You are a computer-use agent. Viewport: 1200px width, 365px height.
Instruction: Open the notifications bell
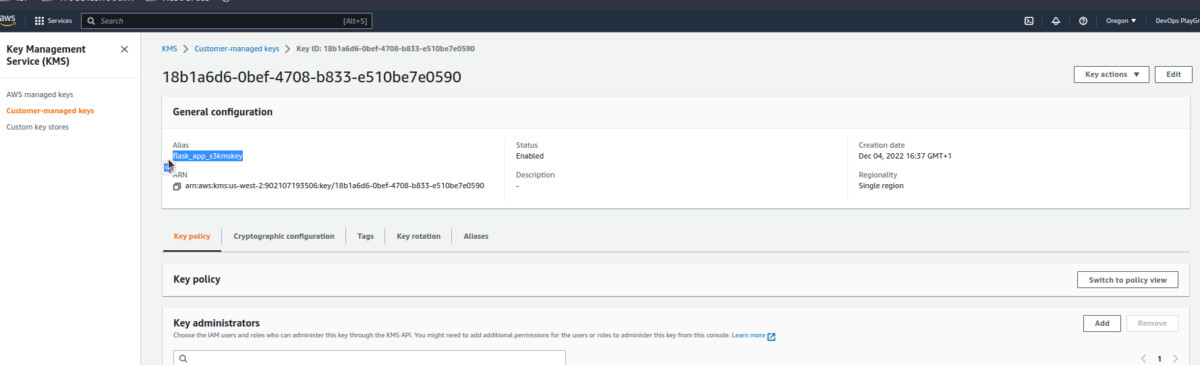point(1056,20)
